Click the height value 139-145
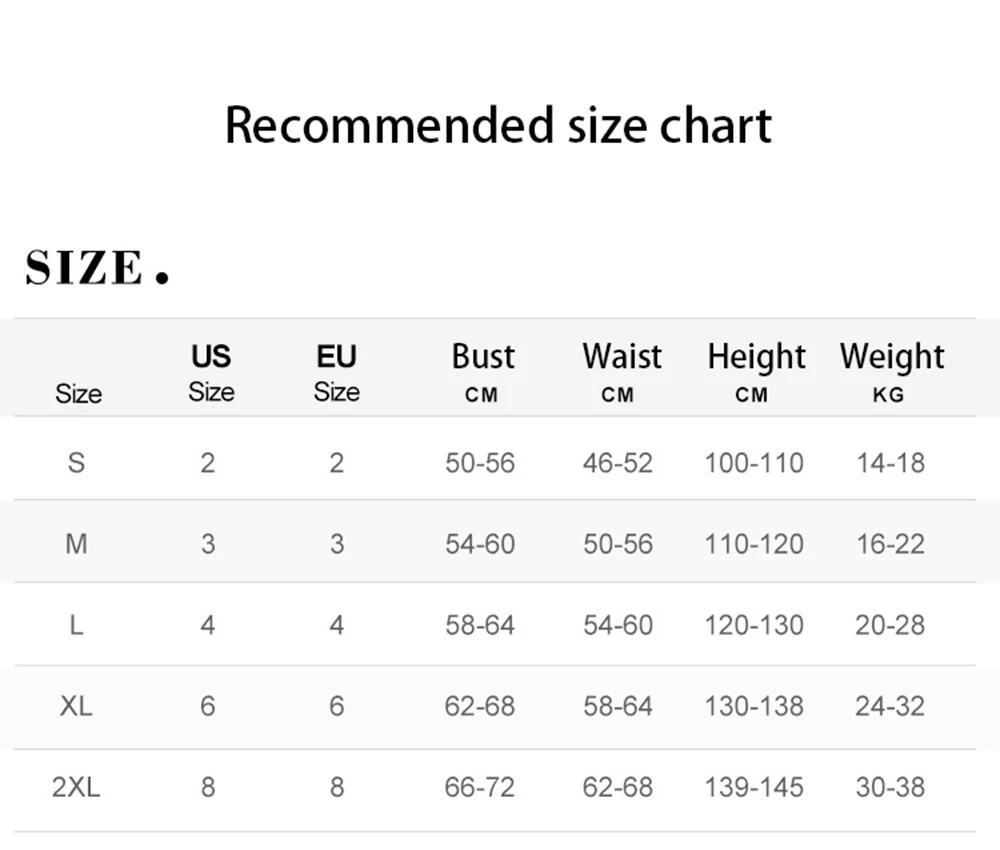Image resolution: width=1000 pixels, height=850 pixels. pos(754,787)
